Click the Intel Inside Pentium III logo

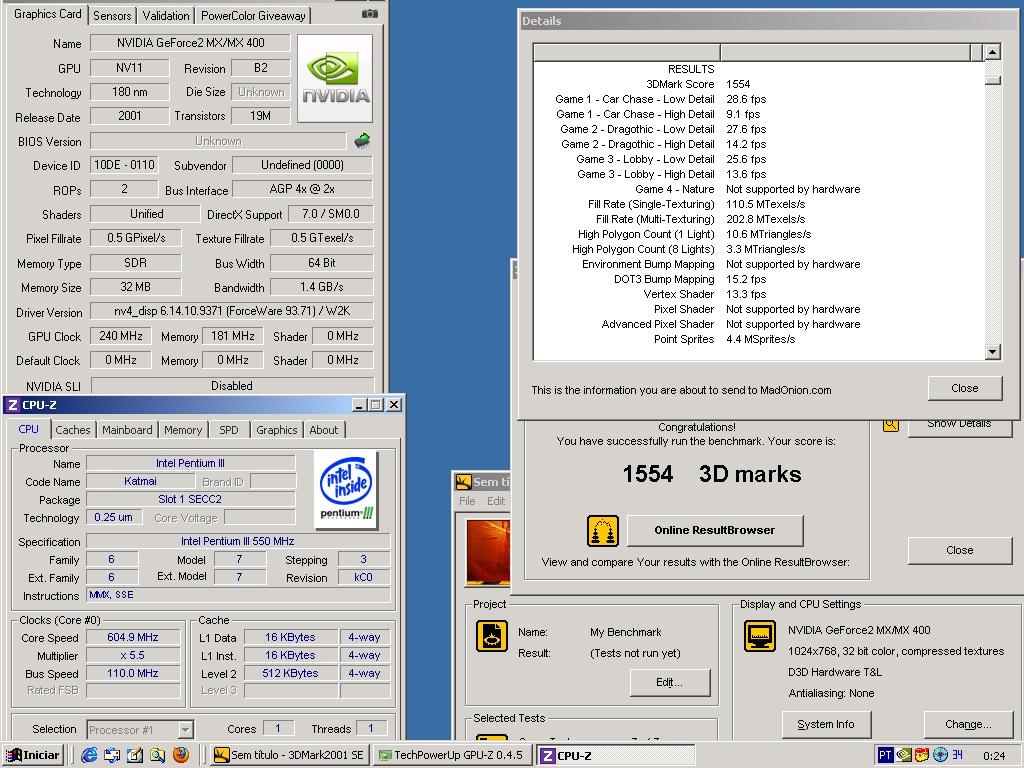coord(346,488)
